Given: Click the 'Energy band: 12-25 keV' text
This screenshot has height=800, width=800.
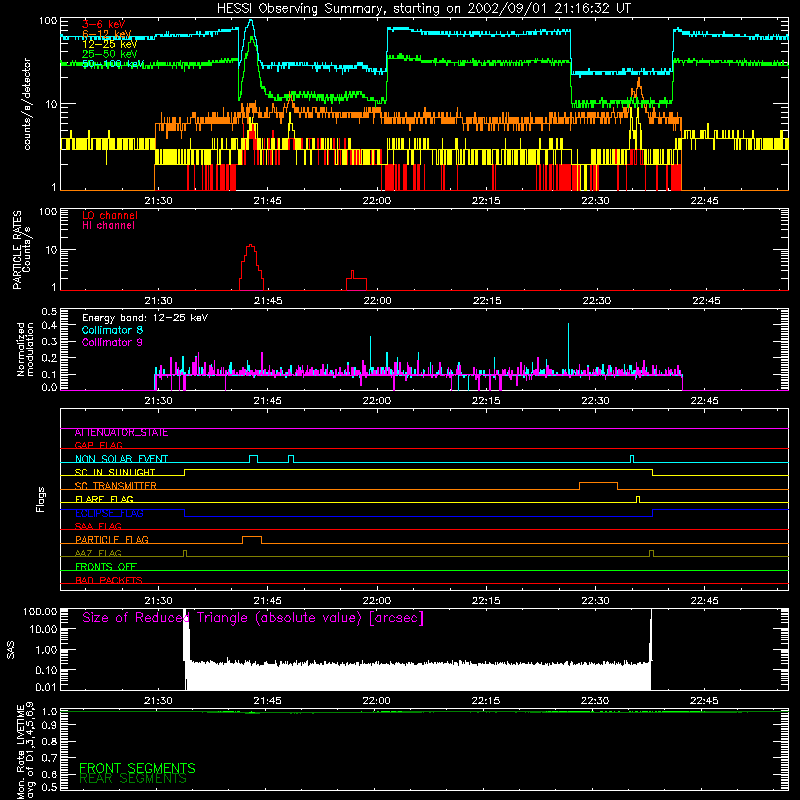Looking at the screenshot, I should [145, 318].
